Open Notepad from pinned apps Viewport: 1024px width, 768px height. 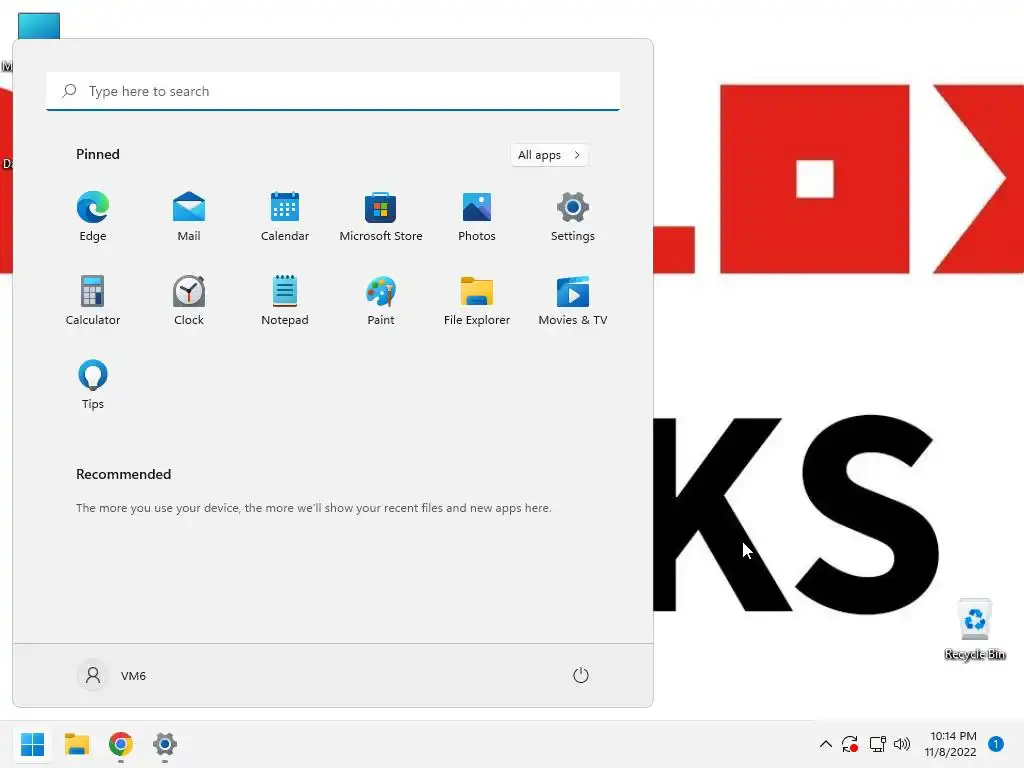285,300
